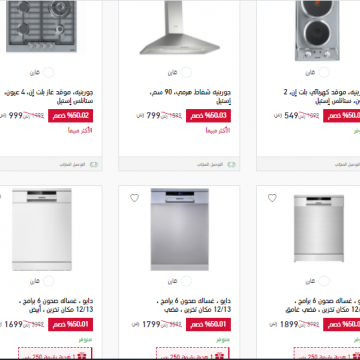Open Gorenje 4-burner gas hob title link
This screenshot has width=360, height=360.
tap(49, 96)
